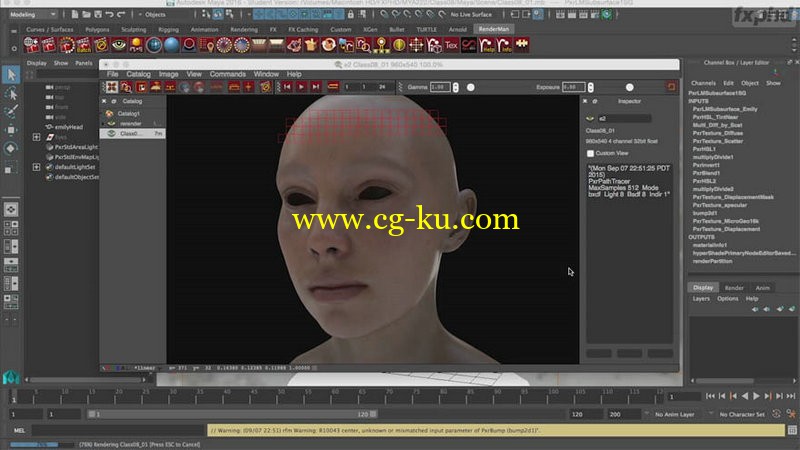Open the Layers menu in Layer Editor

point(701,299)
